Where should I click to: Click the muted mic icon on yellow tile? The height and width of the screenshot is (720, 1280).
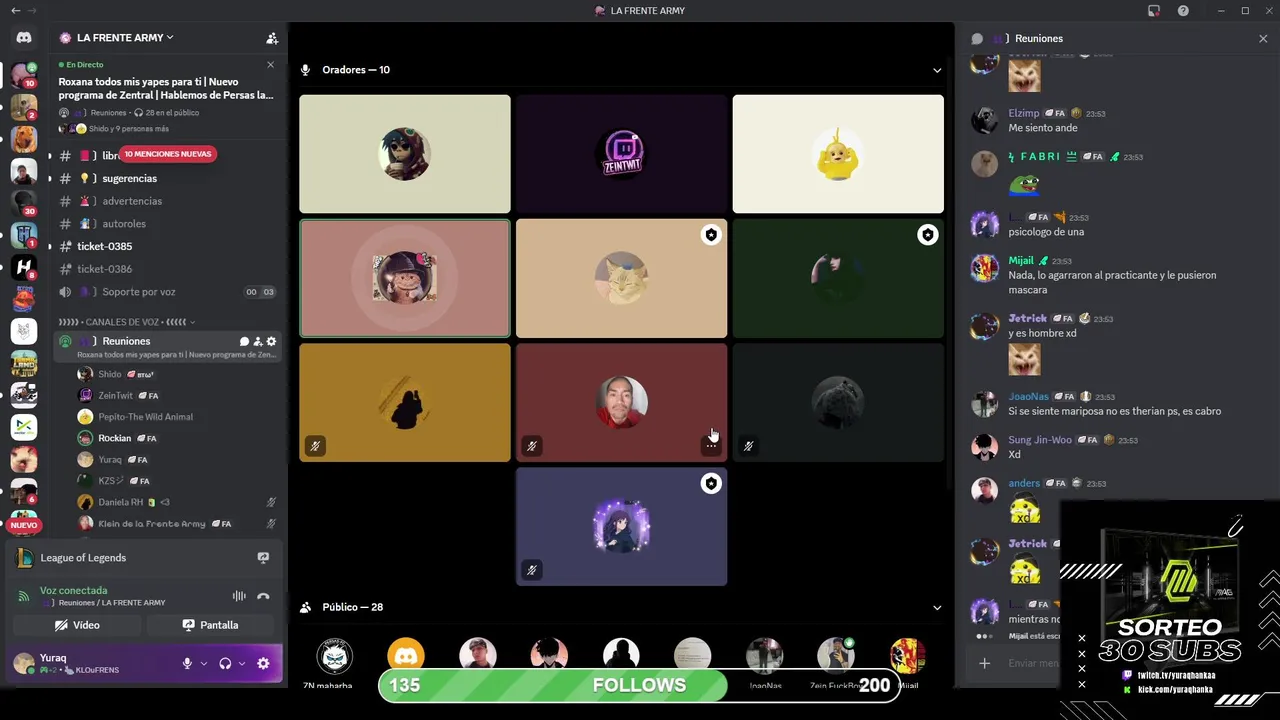[315, 446]
